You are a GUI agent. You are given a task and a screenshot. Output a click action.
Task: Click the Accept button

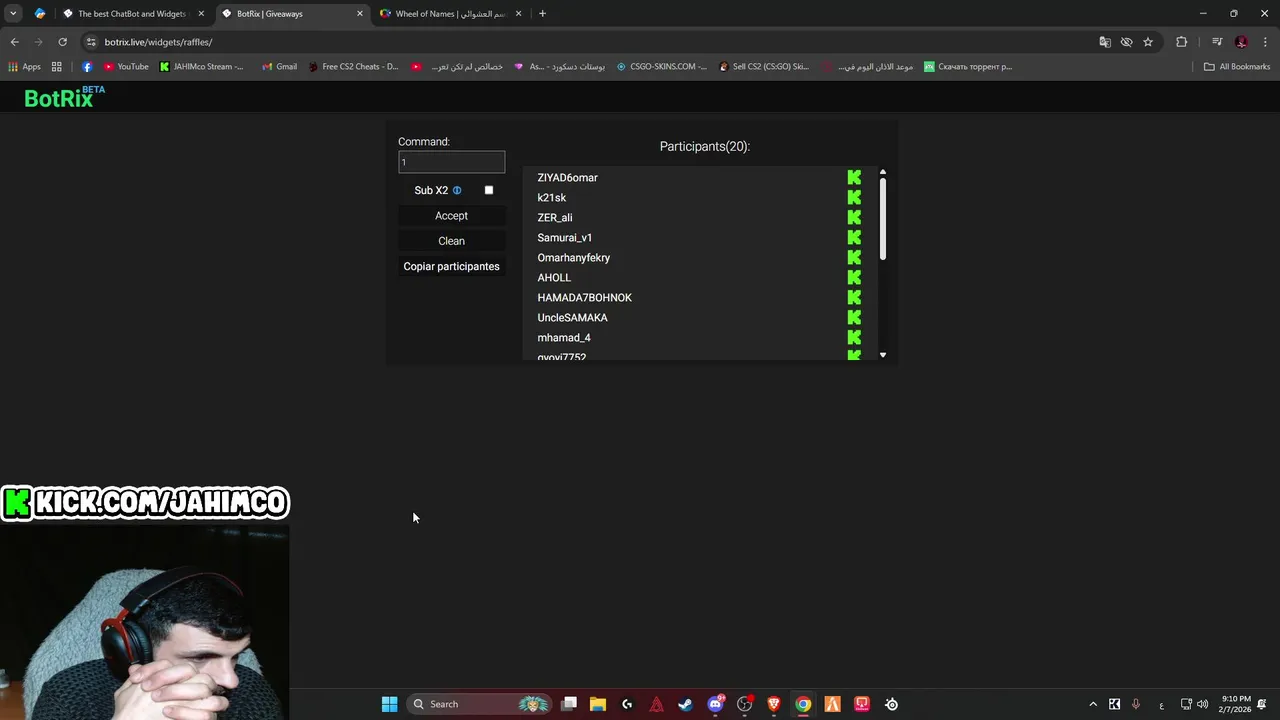coord(451,216)
